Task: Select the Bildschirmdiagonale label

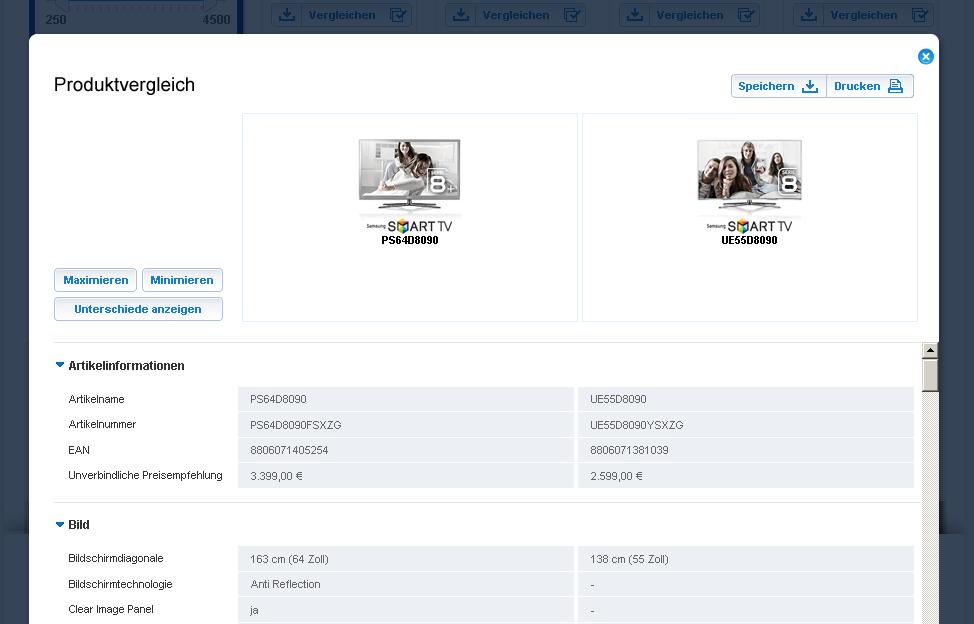Action: point(116,558)
